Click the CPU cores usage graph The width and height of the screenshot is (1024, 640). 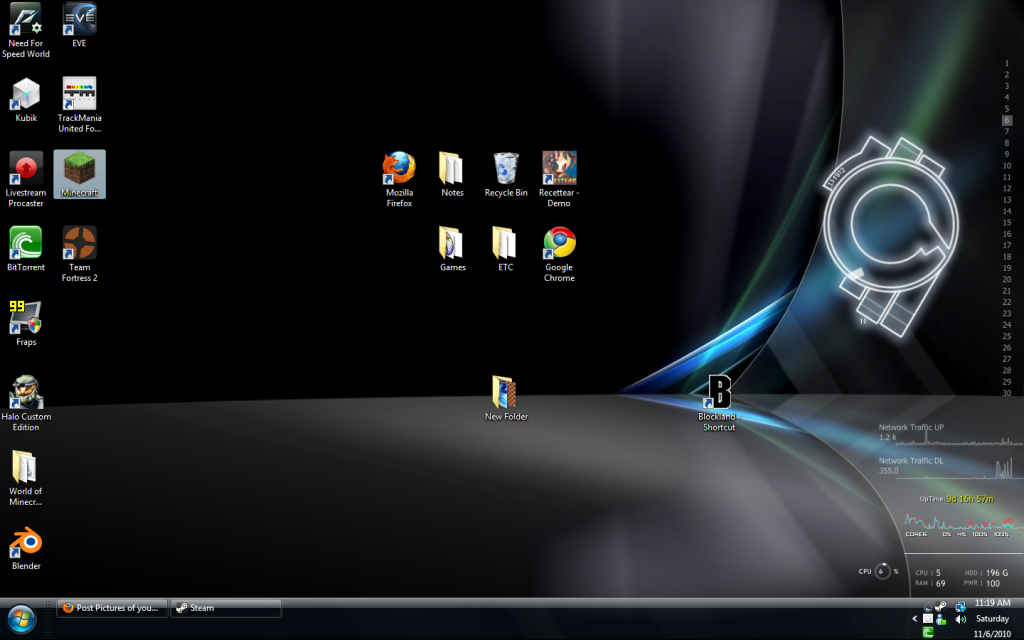(963, 522)
